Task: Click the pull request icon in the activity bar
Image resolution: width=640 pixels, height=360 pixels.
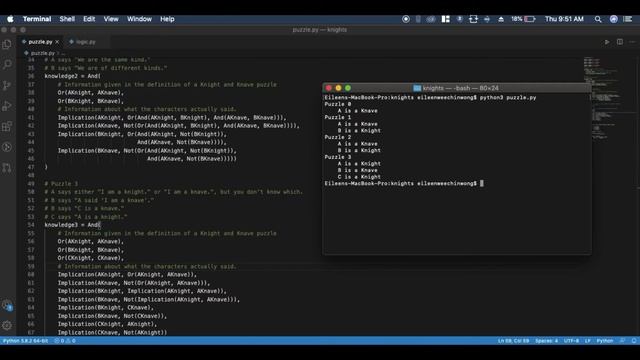Action: (7, 168)
